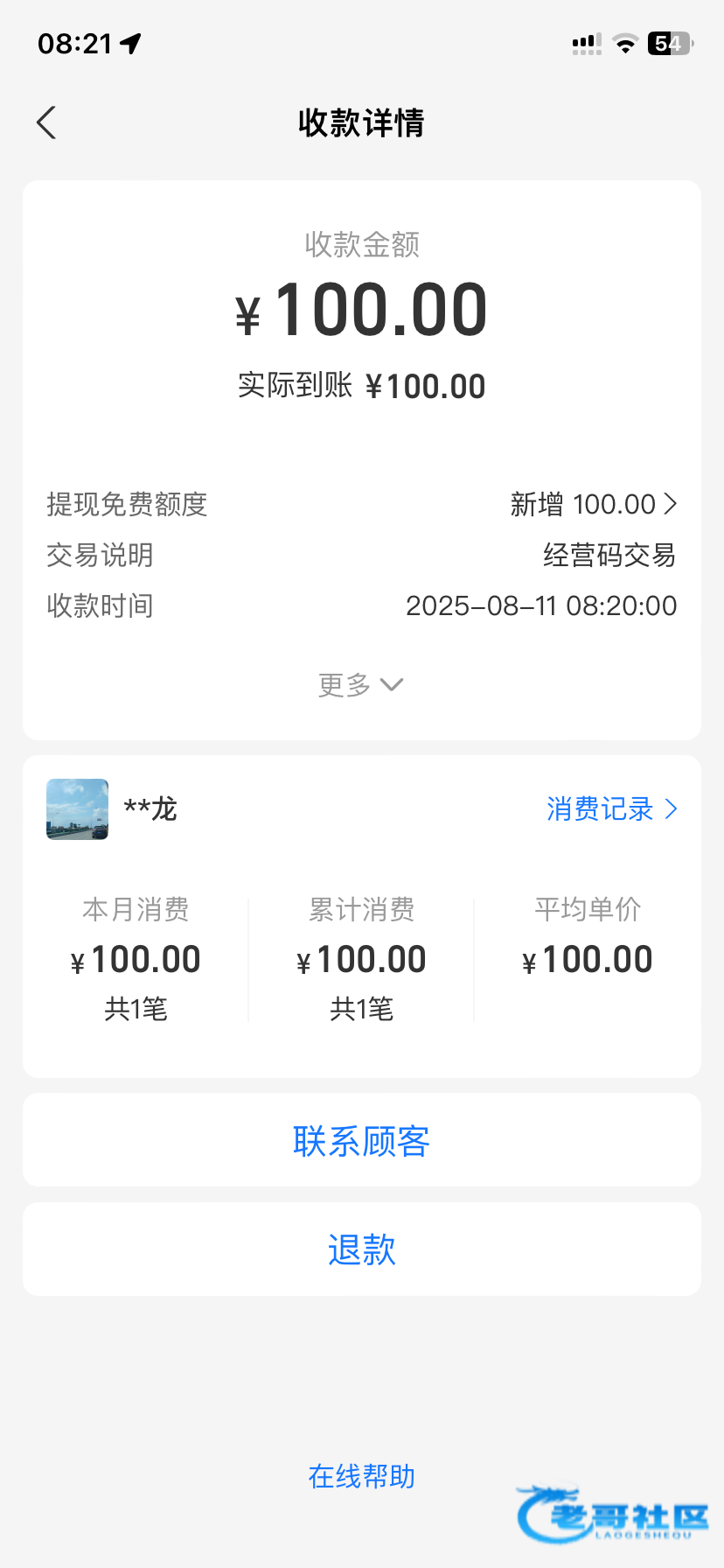Viewport: 724px width, 1568px height.
Task: Tap the customer name **龙
Action: pos(150,809)
